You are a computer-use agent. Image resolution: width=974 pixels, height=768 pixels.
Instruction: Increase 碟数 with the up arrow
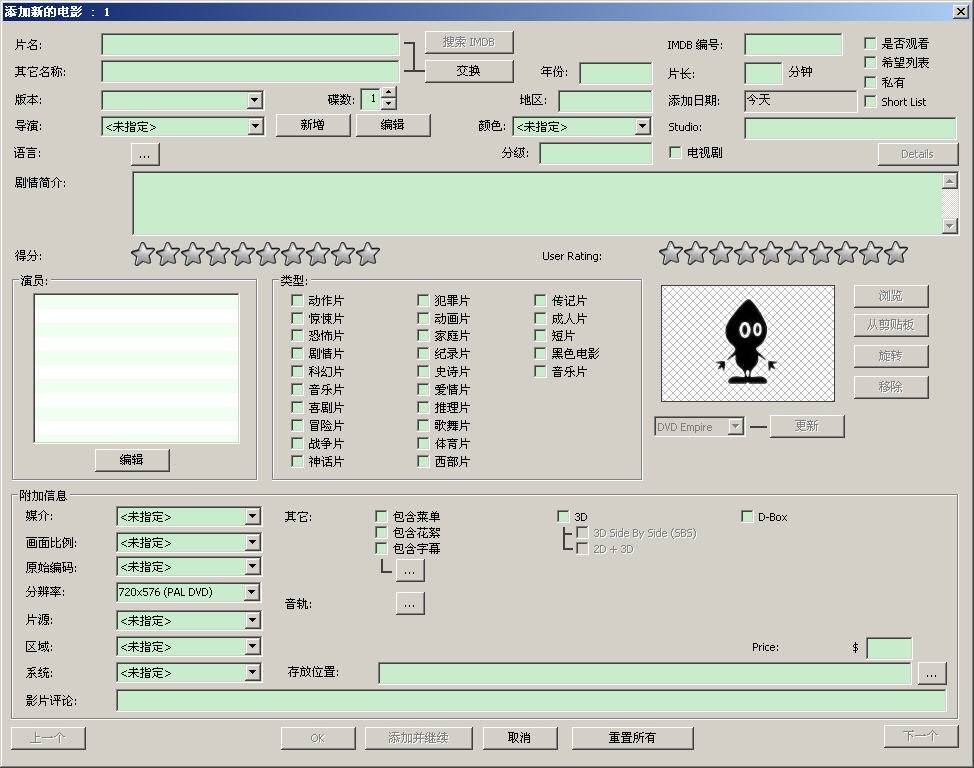[389, 93]
